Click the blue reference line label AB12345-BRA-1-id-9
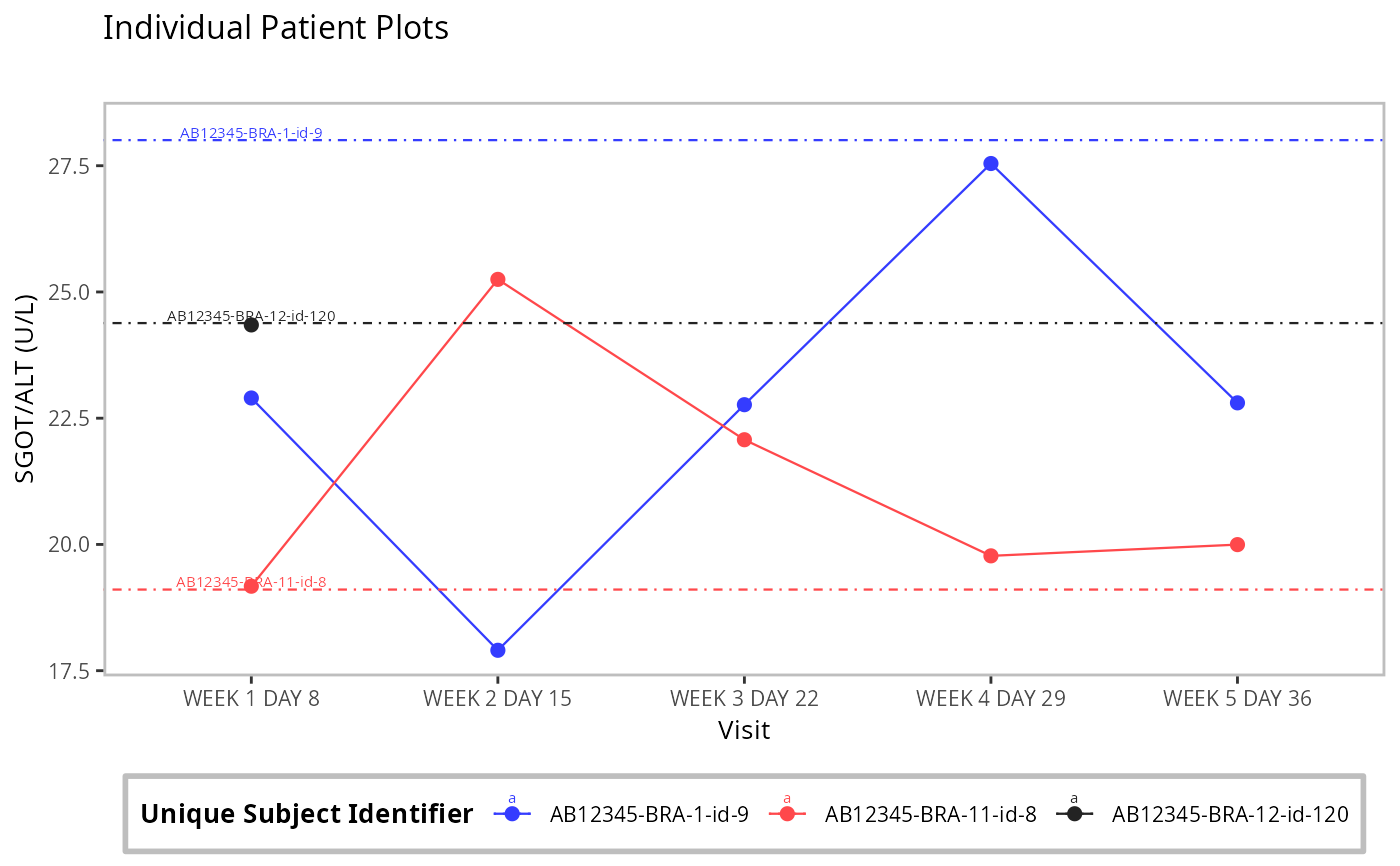This screenshot has width=1400, height=866. [251, 133]
